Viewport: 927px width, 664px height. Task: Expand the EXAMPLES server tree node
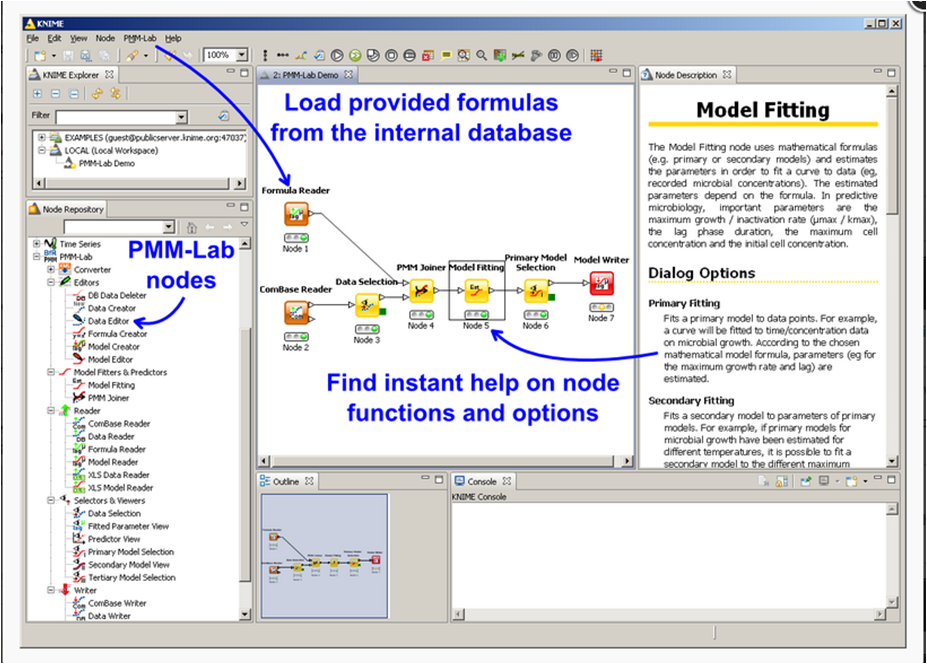tap(42, 137)
